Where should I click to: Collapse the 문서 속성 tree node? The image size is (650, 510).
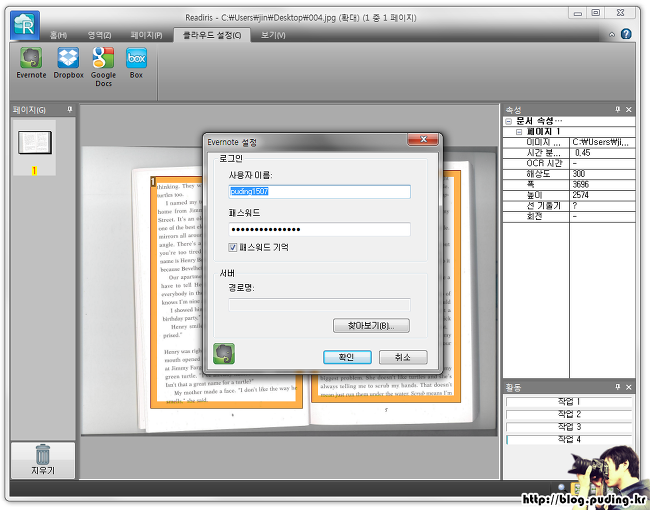509,121
